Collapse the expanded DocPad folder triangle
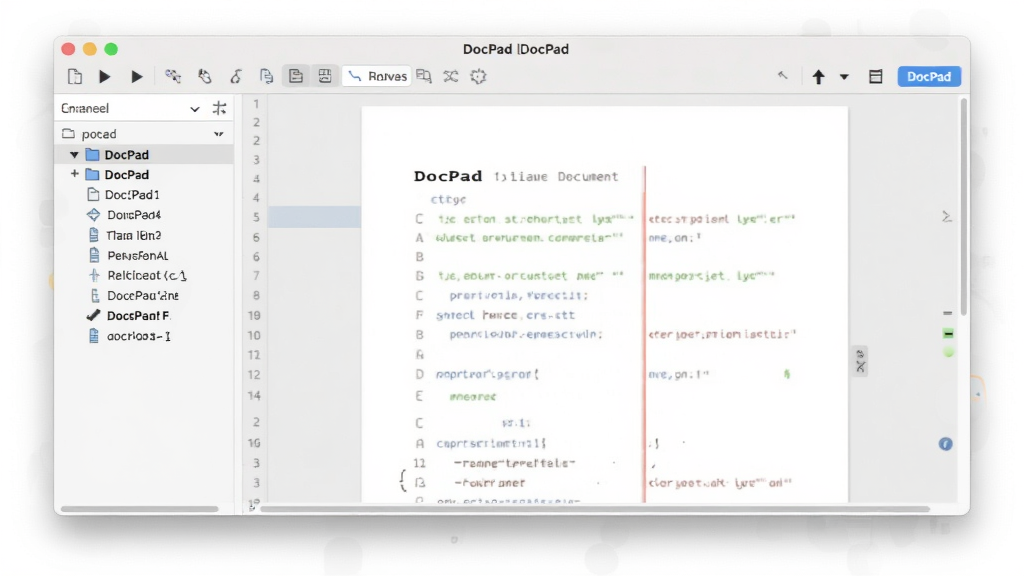Image resolution: width=1024 pixels, height=576 pixels. tap(74, 155)
